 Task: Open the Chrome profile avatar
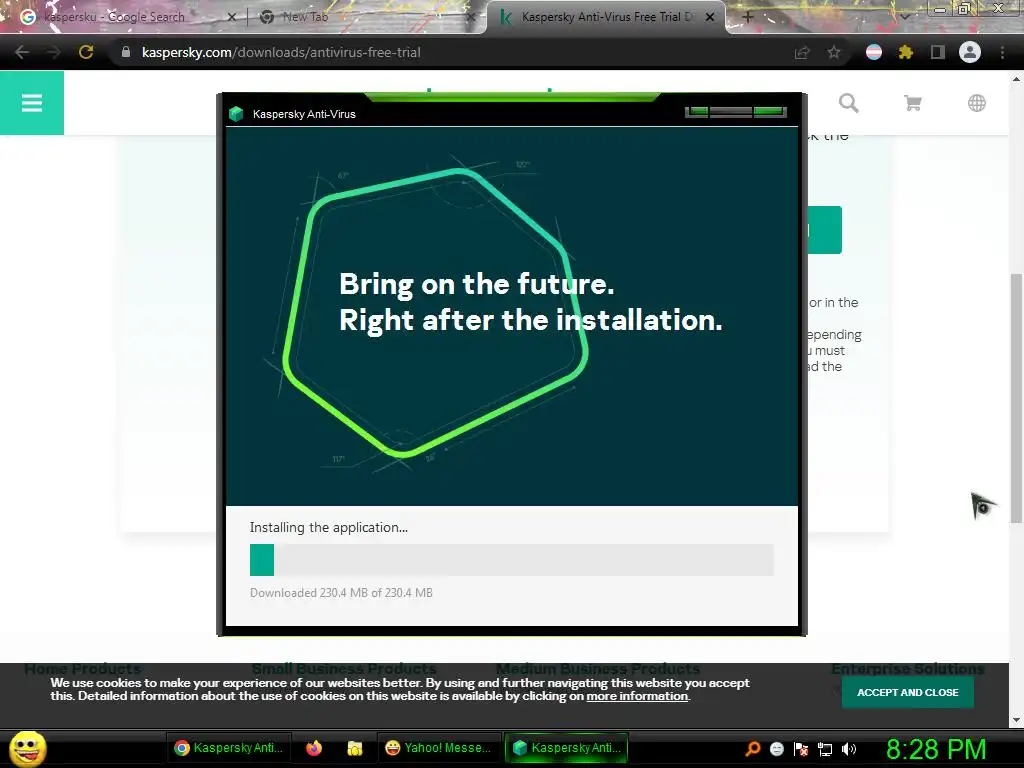click(970, 52)
